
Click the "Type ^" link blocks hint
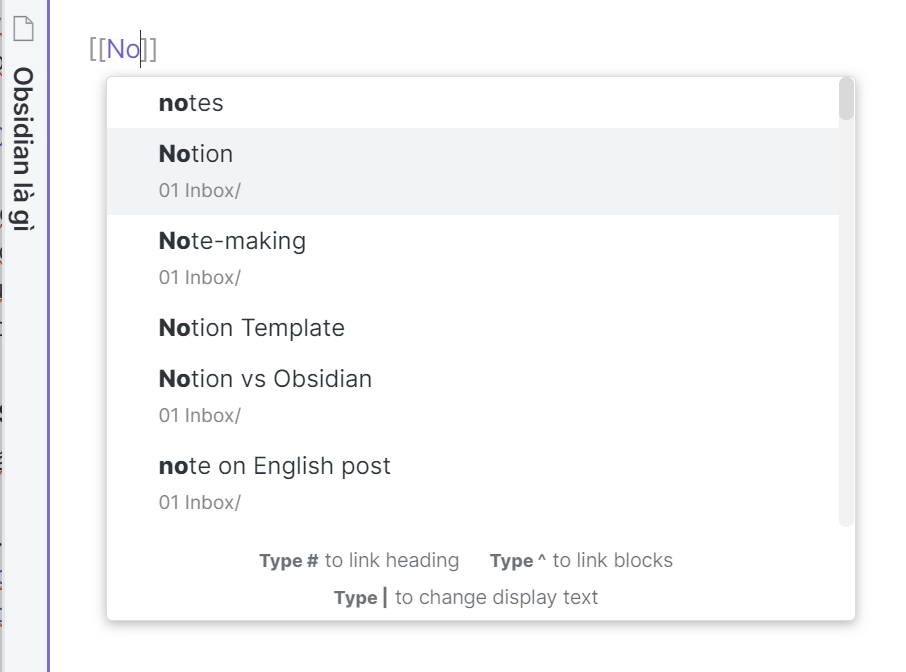tap(580, 561)
